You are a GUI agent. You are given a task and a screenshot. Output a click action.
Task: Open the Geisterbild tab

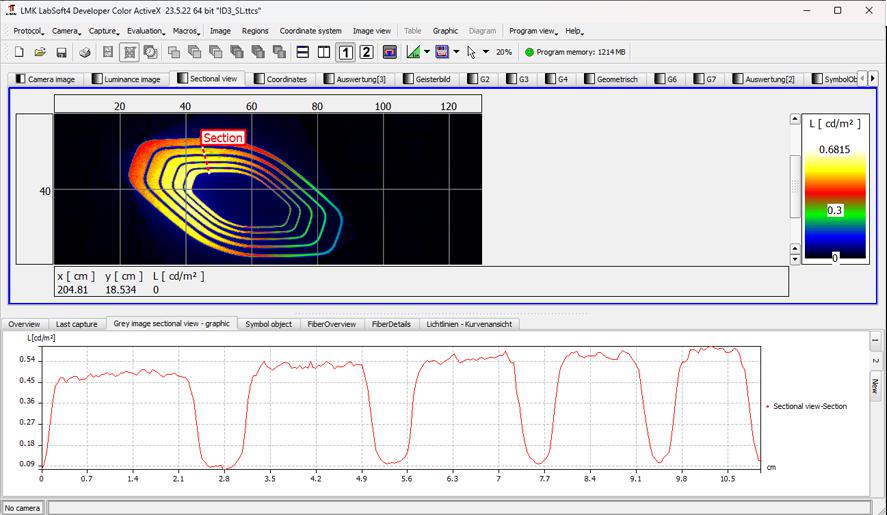(427, 79)
